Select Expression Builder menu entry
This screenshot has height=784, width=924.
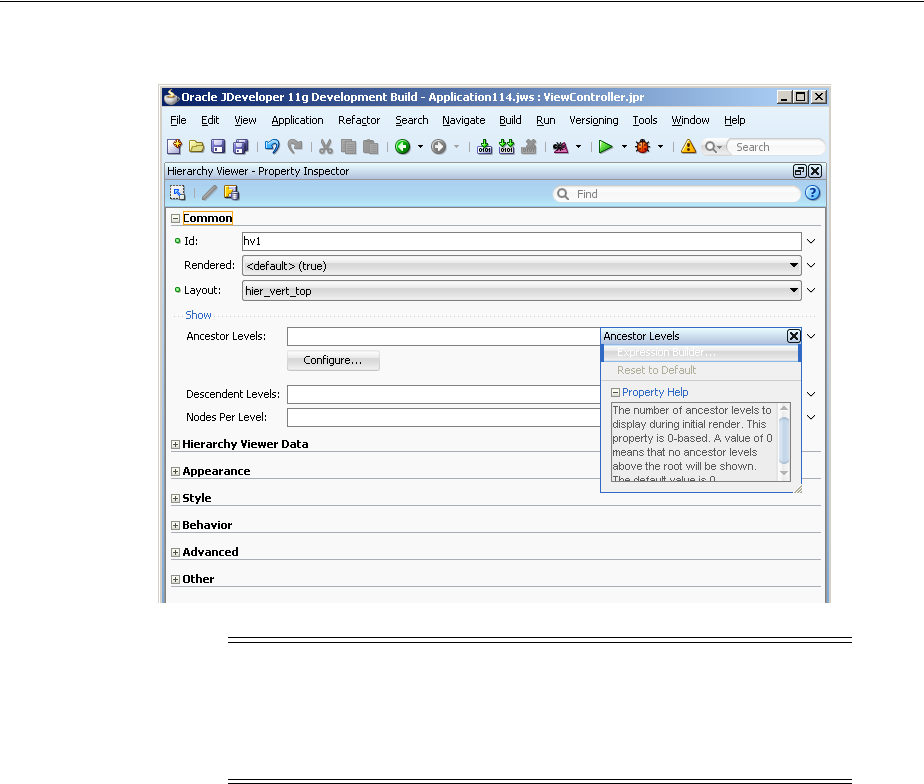pos(701,353)
